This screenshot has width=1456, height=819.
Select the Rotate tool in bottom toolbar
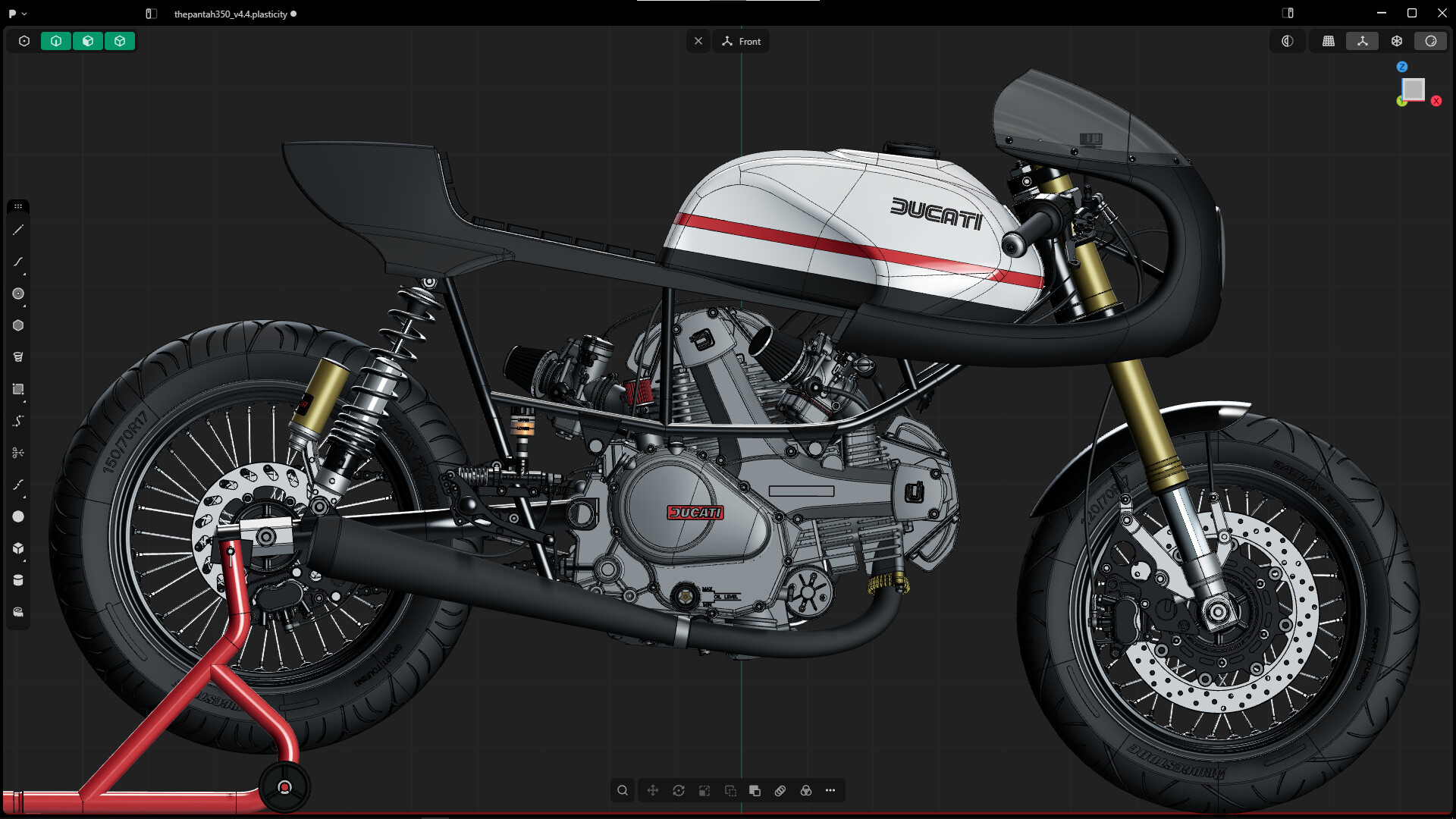pyautogui.click(x=679, y=790)
